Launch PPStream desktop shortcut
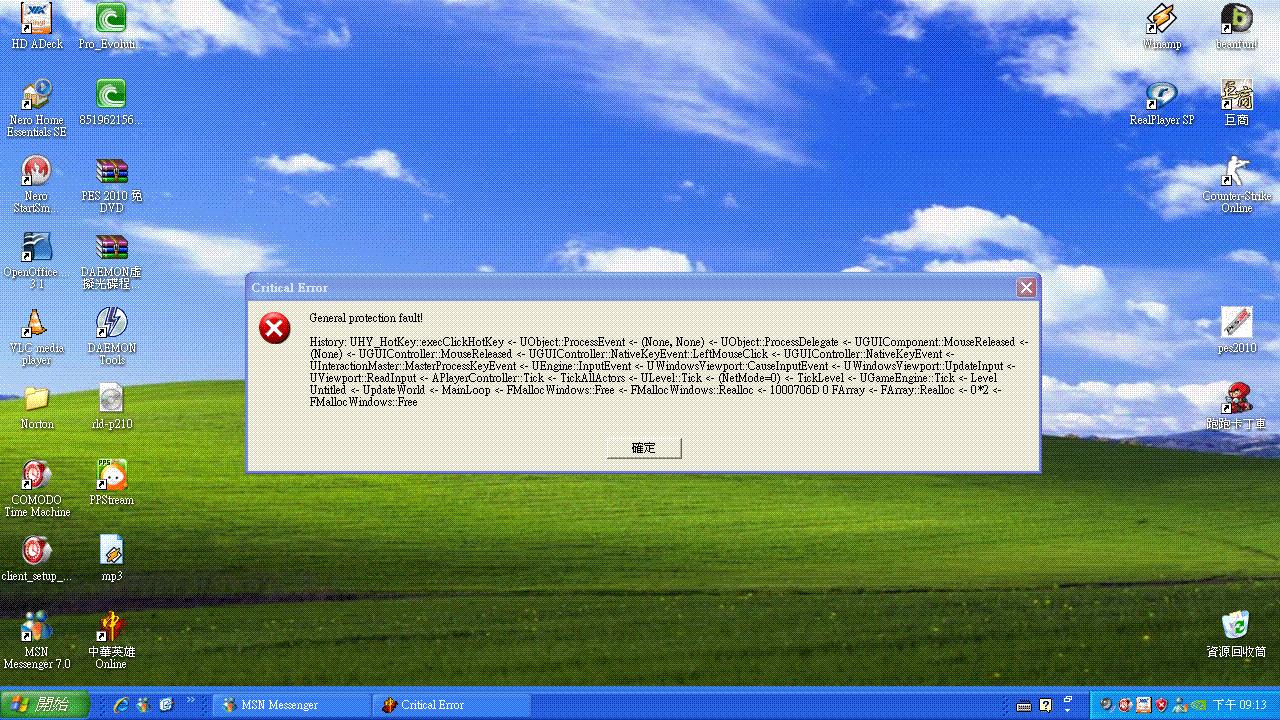This screenshot has width=1280, height=720. tap(111, 483)
